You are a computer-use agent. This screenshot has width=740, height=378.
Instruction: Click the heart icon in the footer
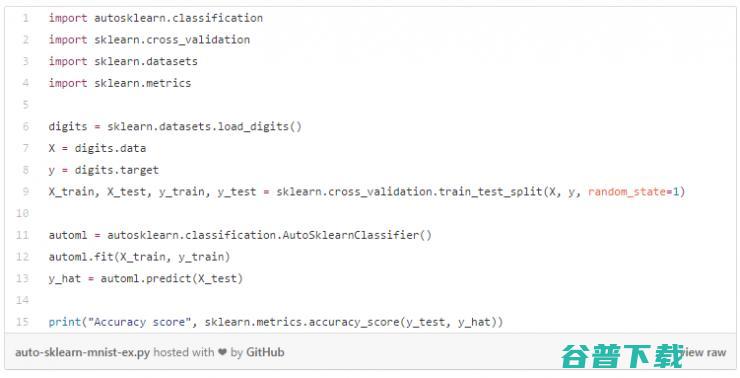pyautogui.click(x=222, y=353)
